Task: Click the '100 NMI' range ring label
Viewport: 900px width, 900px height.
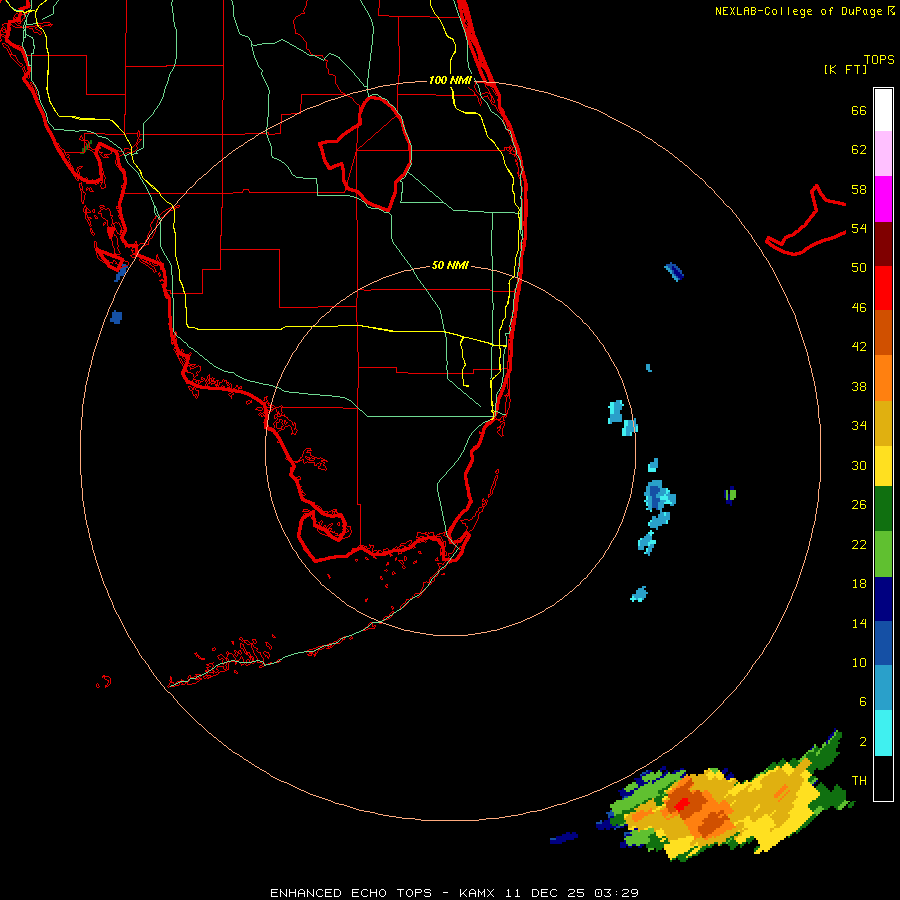Action: tap(451, 80)
